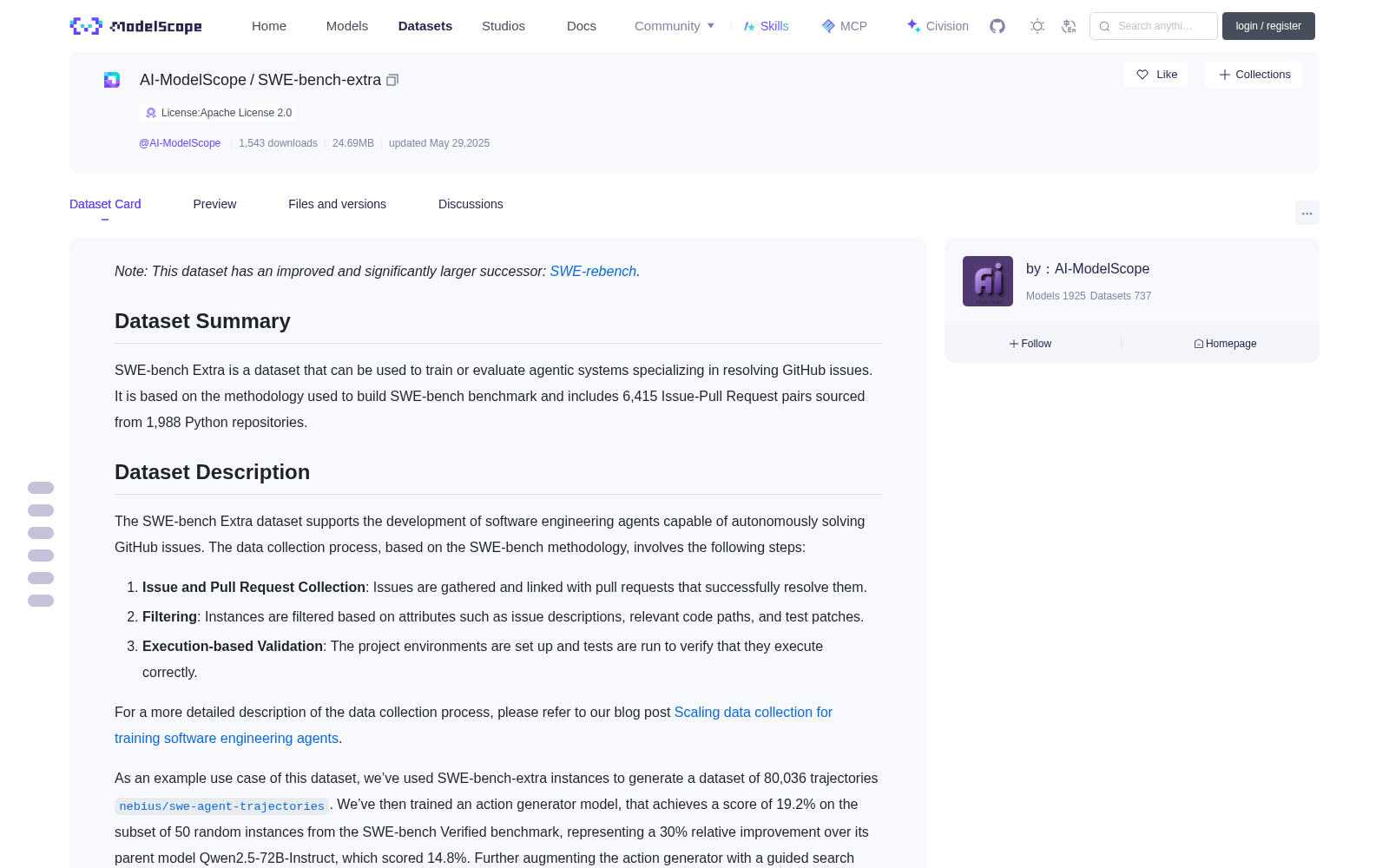The height and width of the screenshot is (868, 1389).
Task: Open the nebius/swe-agent-trajectories link
Action: [221, 806]
